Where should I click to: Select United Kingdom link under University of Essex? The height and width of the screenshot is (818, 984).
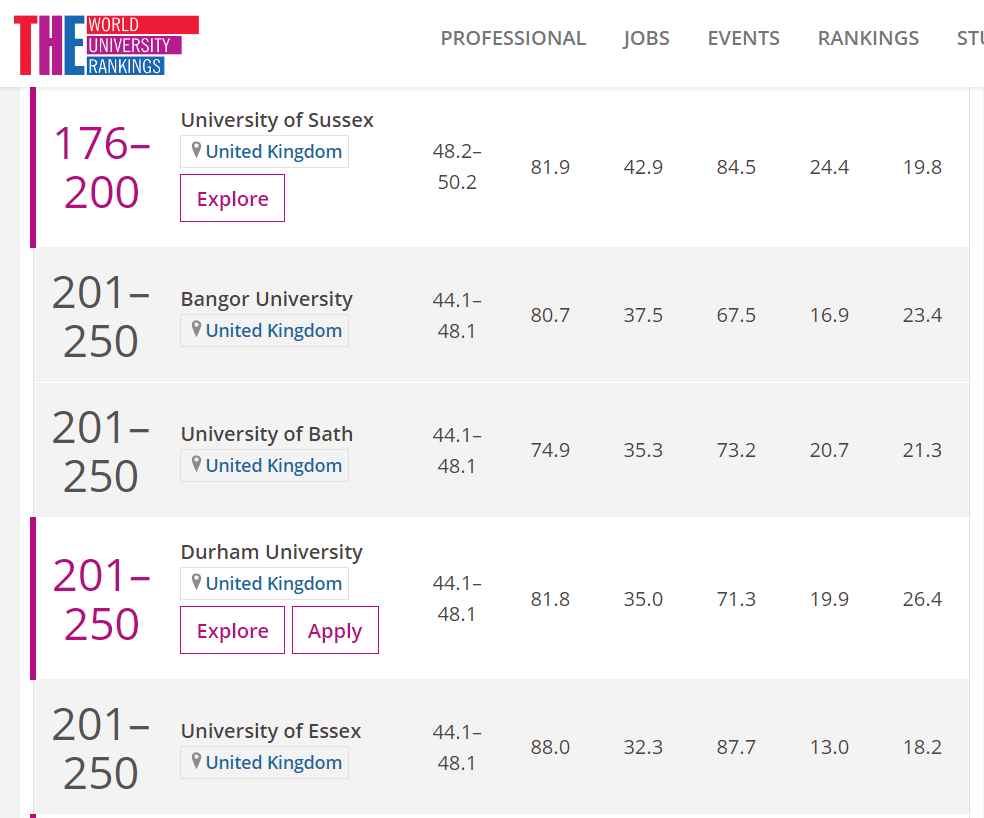273,762
